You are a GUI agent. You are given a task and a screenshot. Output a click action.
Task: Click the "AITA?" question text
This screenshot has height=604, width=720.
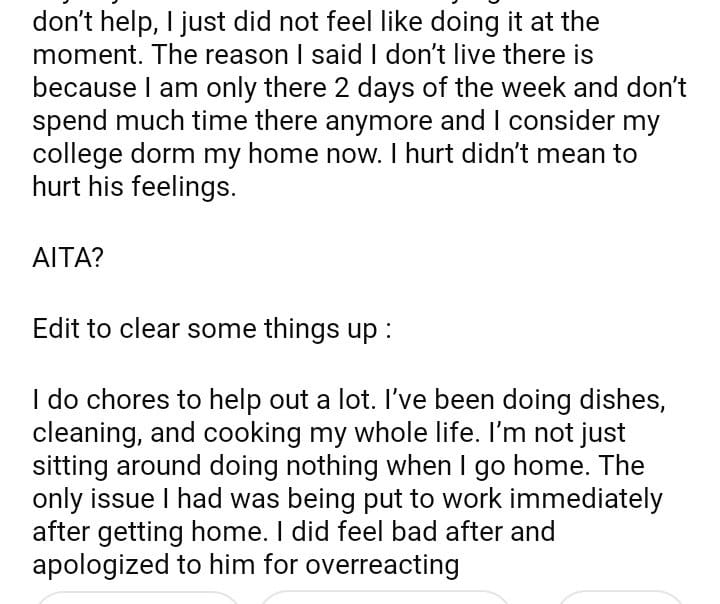click(x=68, y=256)
